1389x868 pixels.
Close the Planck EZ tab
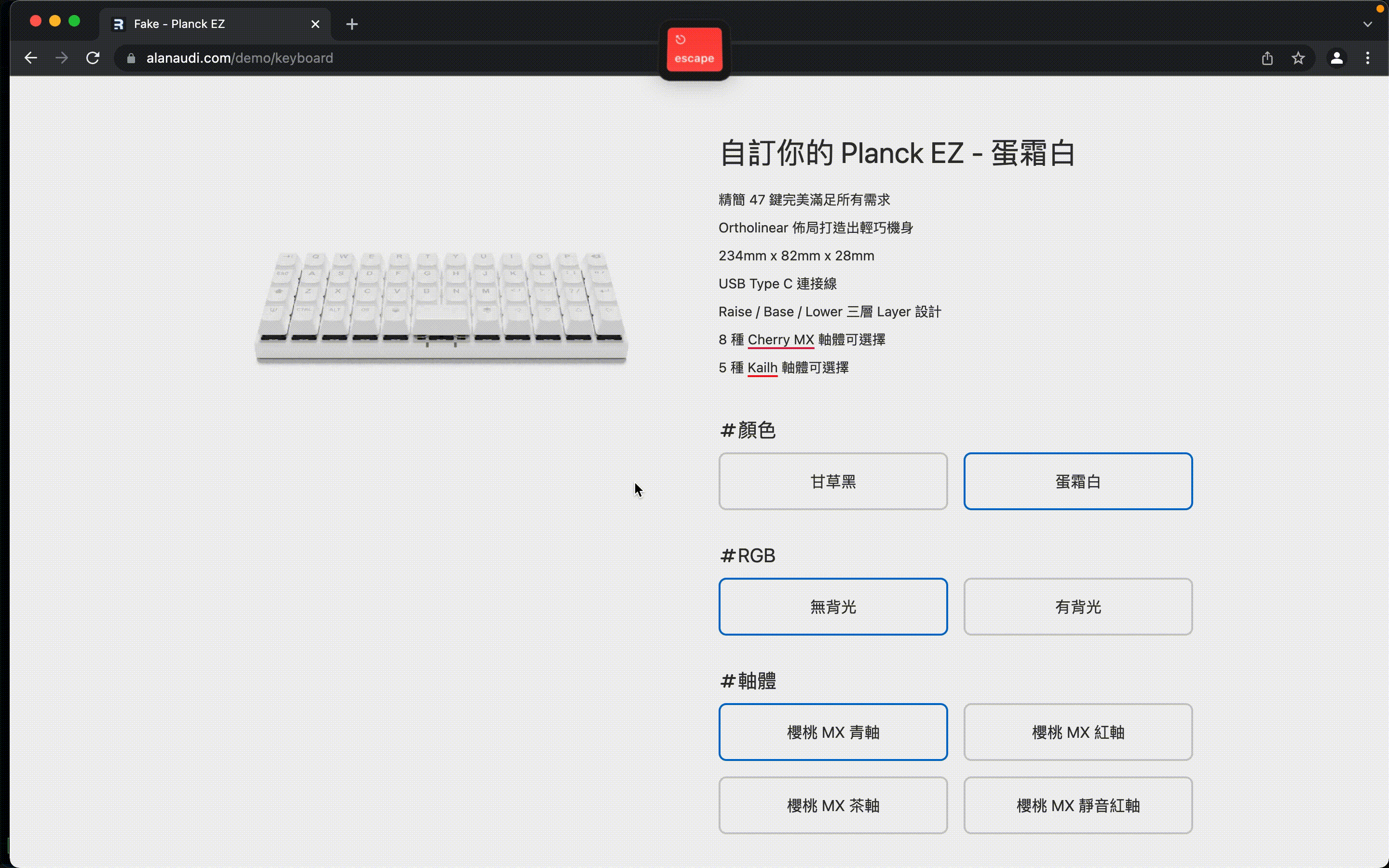point(315,24)
